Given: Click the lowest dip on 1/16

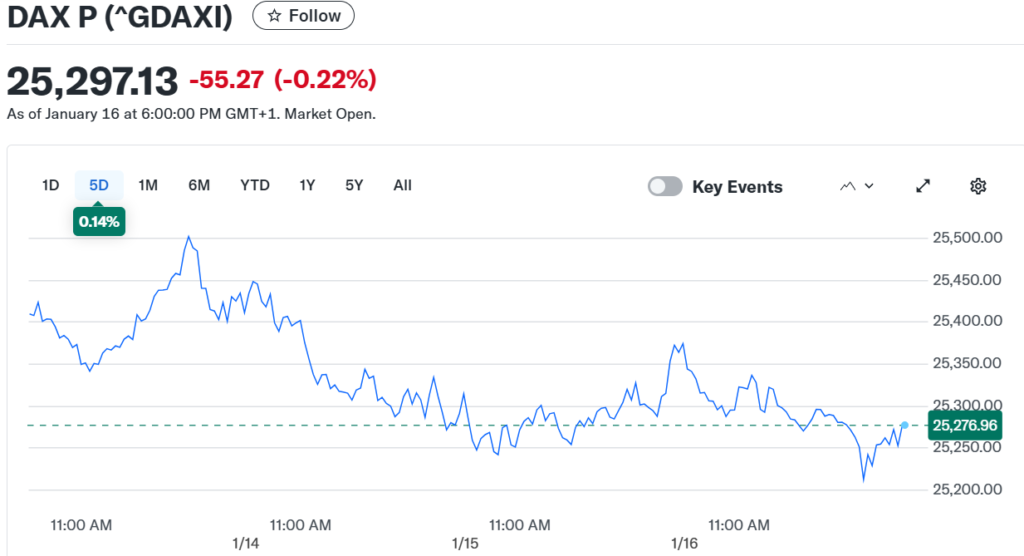Looking at the screenshot, I should click(864, 480).
